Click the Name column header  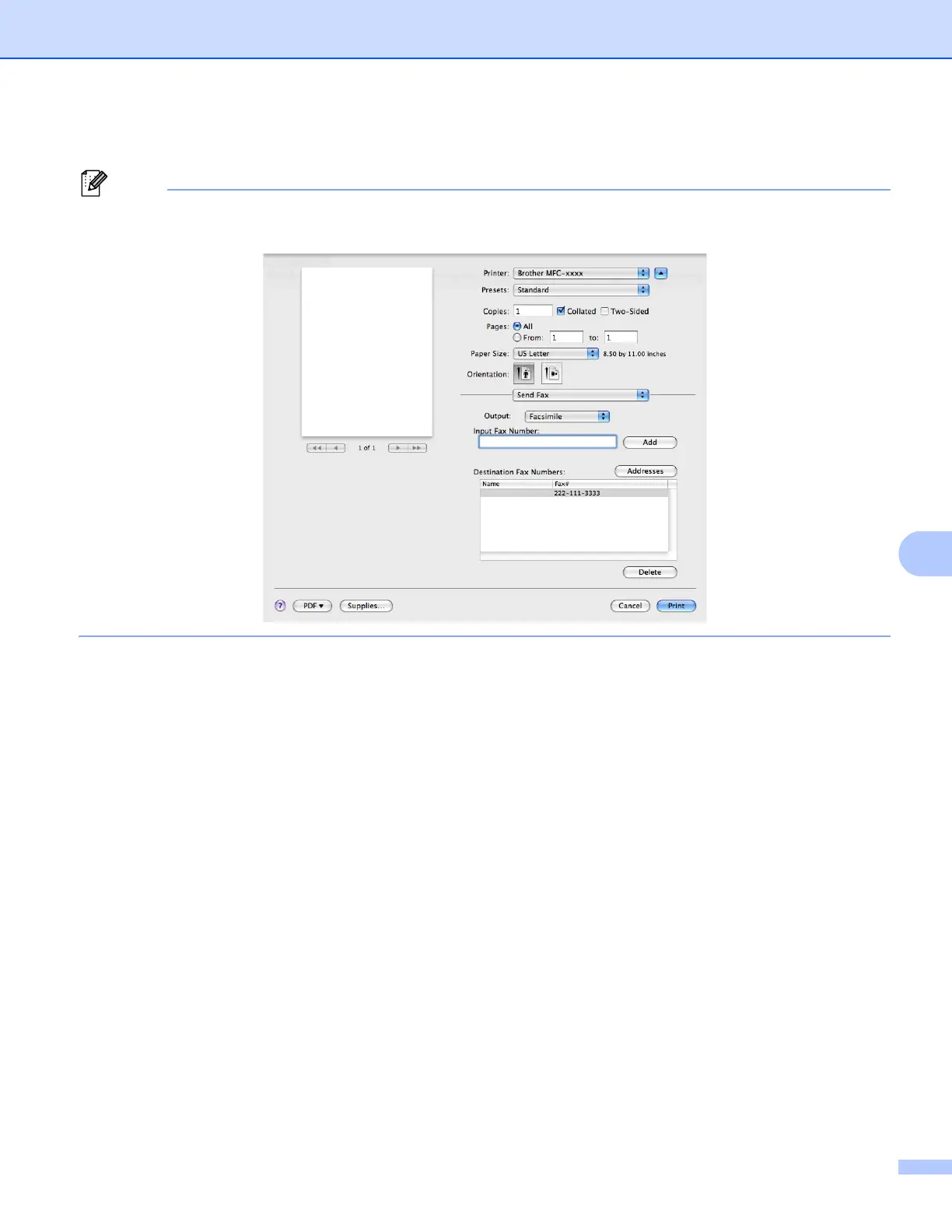(516, 484)
